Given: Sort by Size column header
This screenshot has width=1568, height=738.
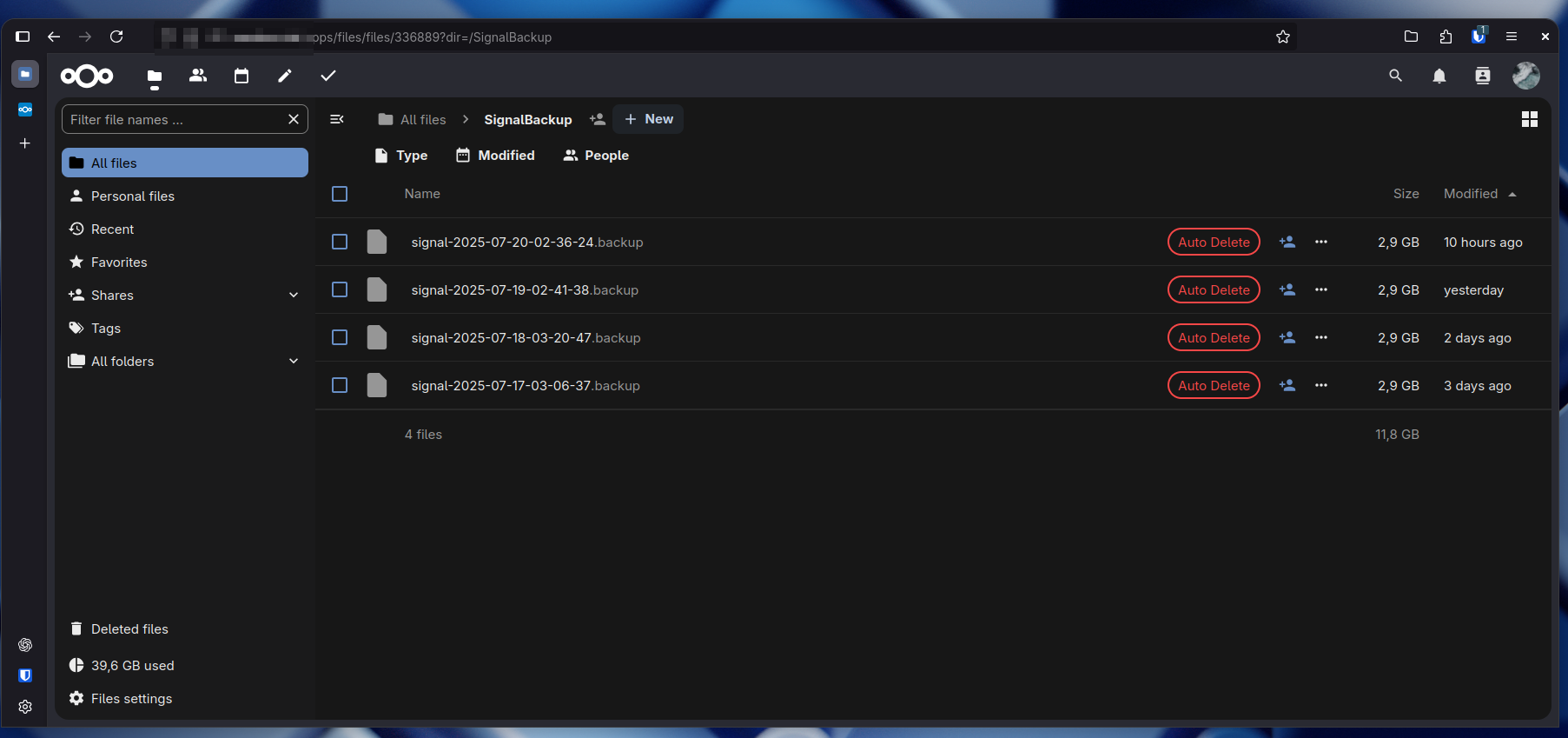Looking at the screenshot, I should (1406, 194).
